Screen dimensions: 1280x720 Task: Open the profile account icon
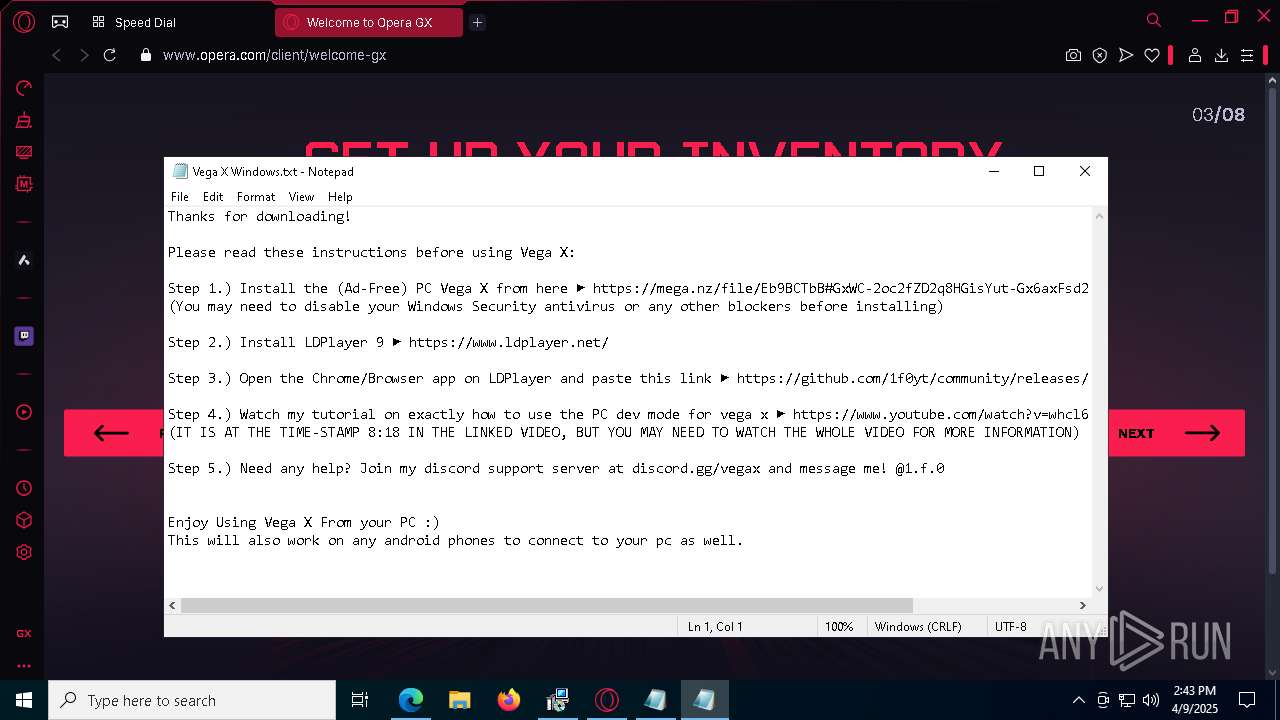(1194, 56)
